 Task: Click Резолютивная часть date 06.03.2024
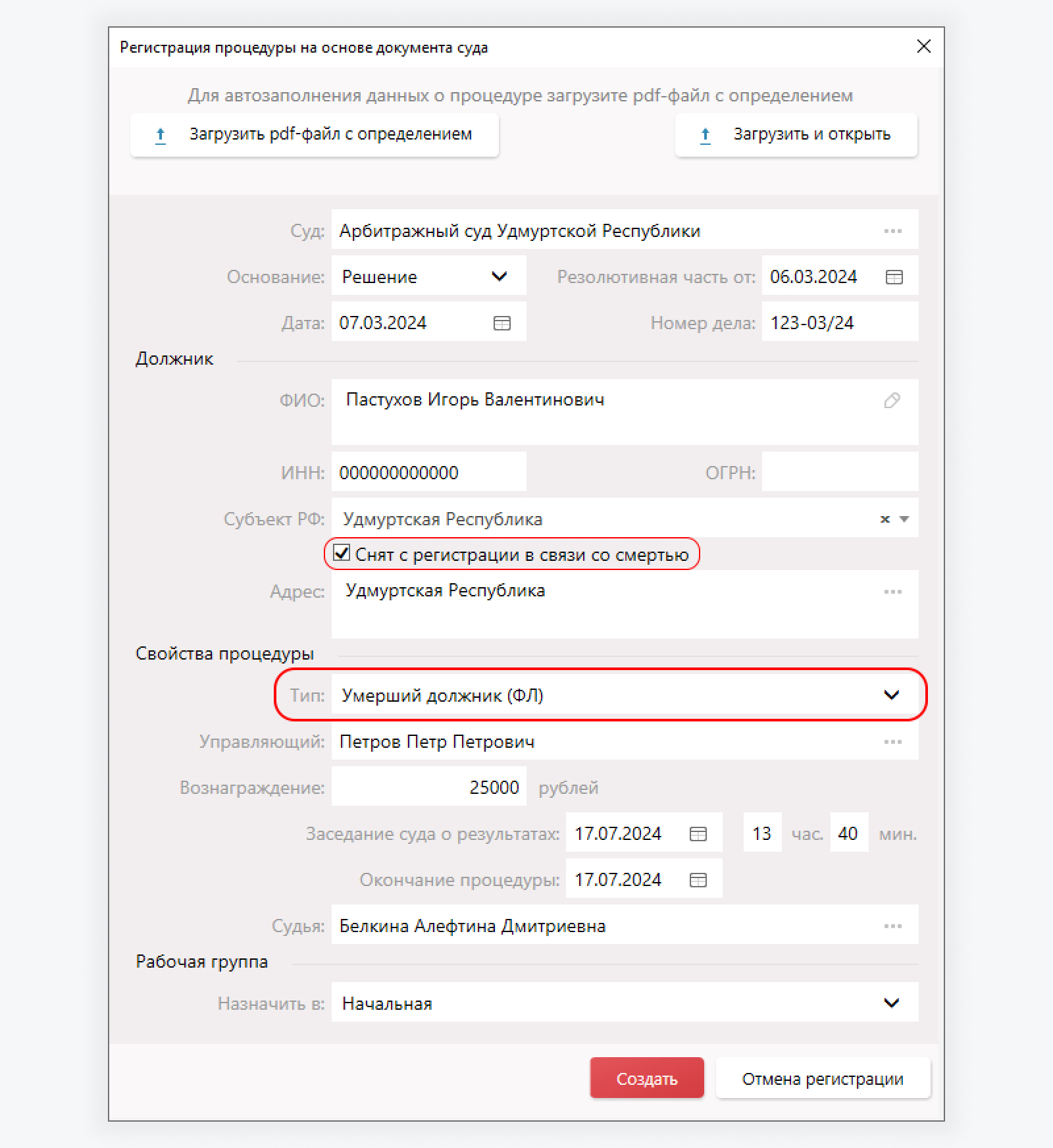tap(813, 277)
